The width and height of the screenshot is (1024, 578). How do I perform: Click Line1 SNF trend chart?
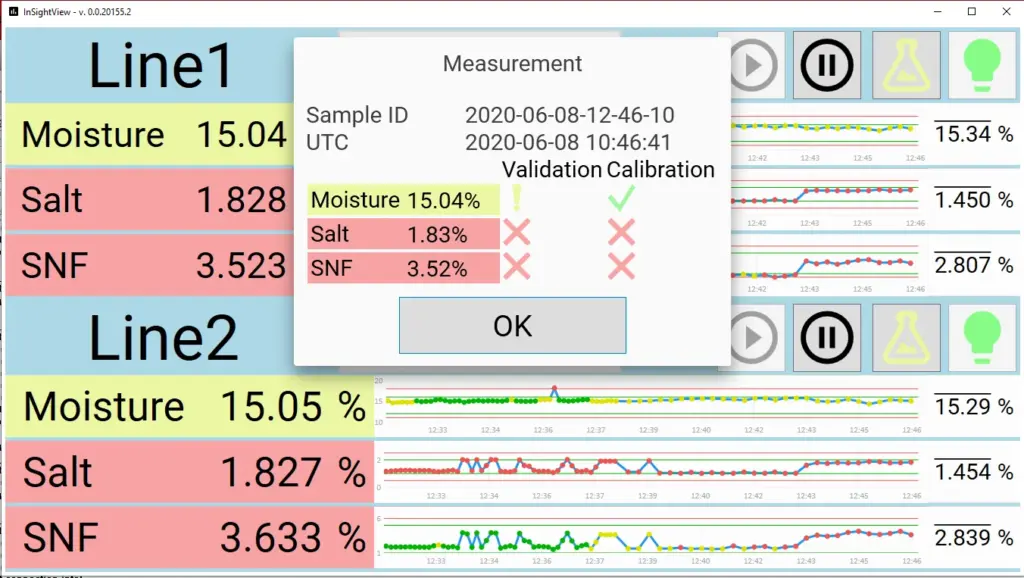pos(827,265)
